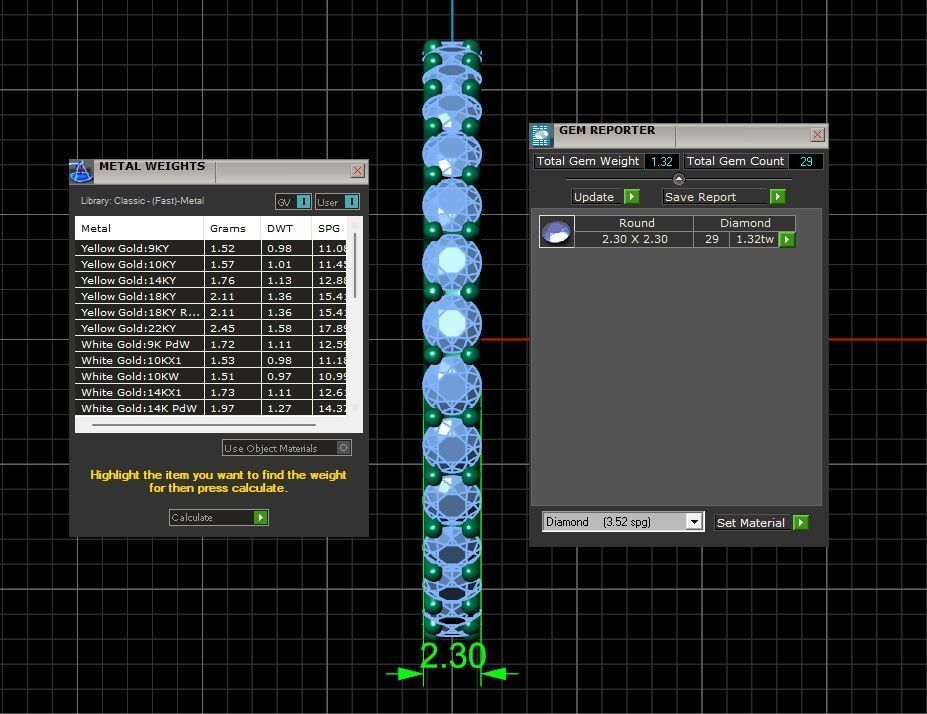The height and width of the screenshot is (714, 927).
Task: Select the Yellow Gold:14KY row
Action: [210, 280]
